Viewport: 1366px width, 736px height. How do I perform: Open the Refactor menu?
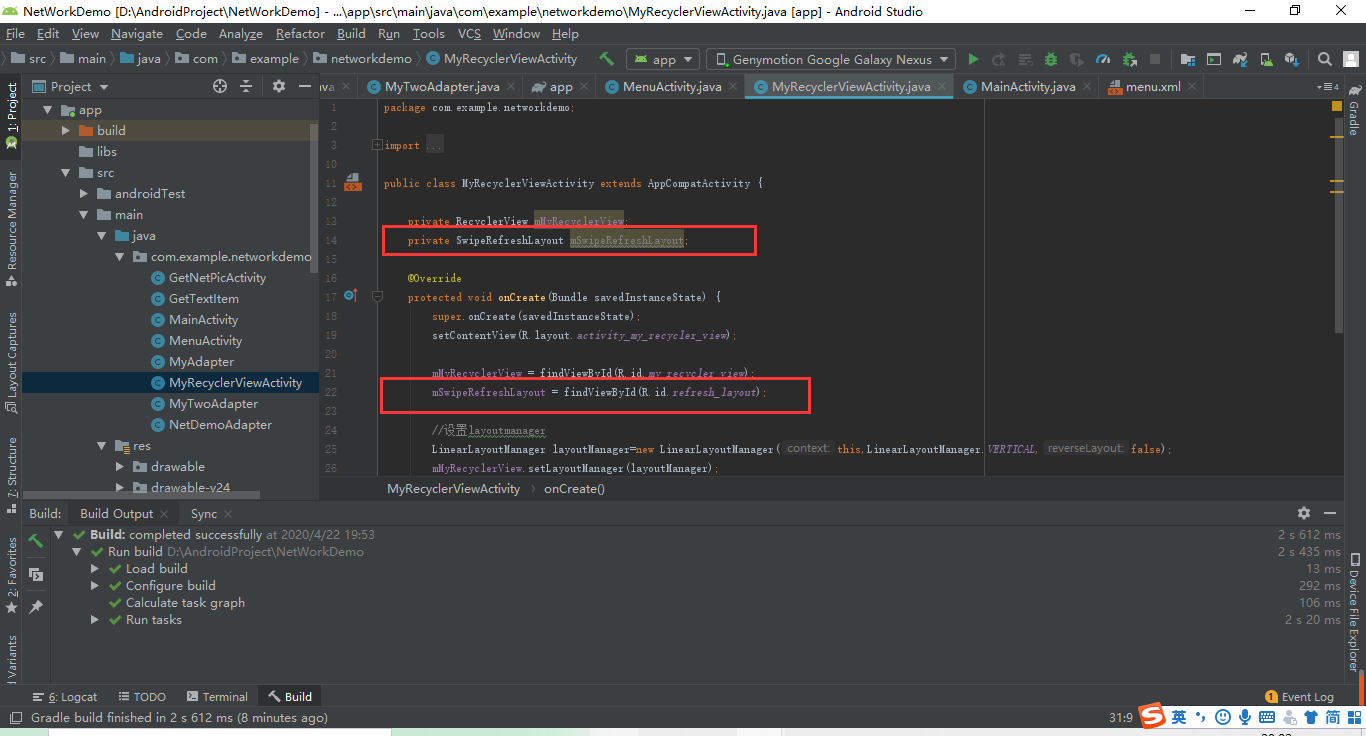tap(300, 33)
